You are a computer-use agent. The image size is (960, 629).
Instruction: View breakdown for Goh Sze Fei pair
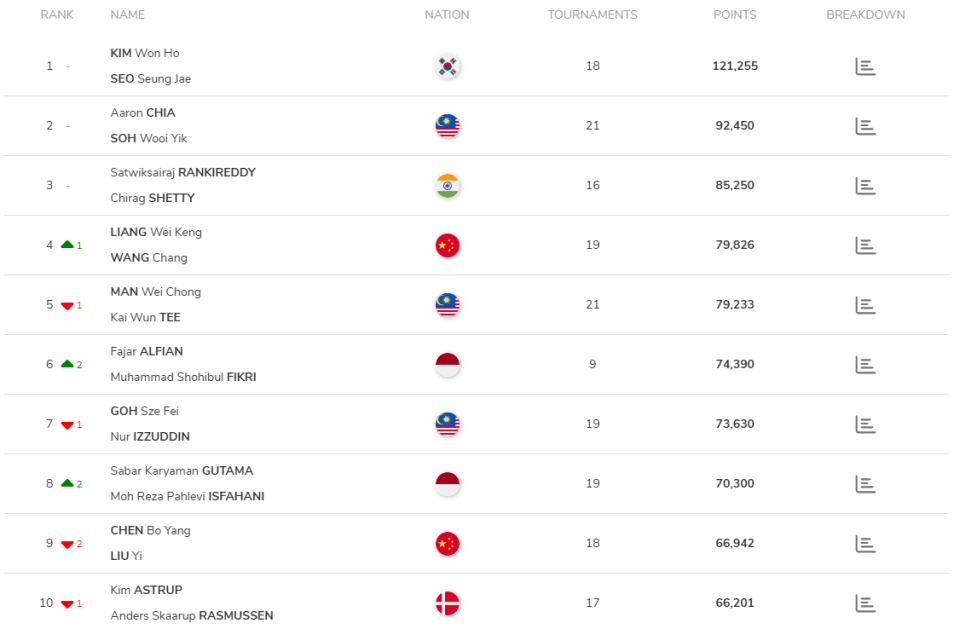pyautogui.click(x=865, y=424)
